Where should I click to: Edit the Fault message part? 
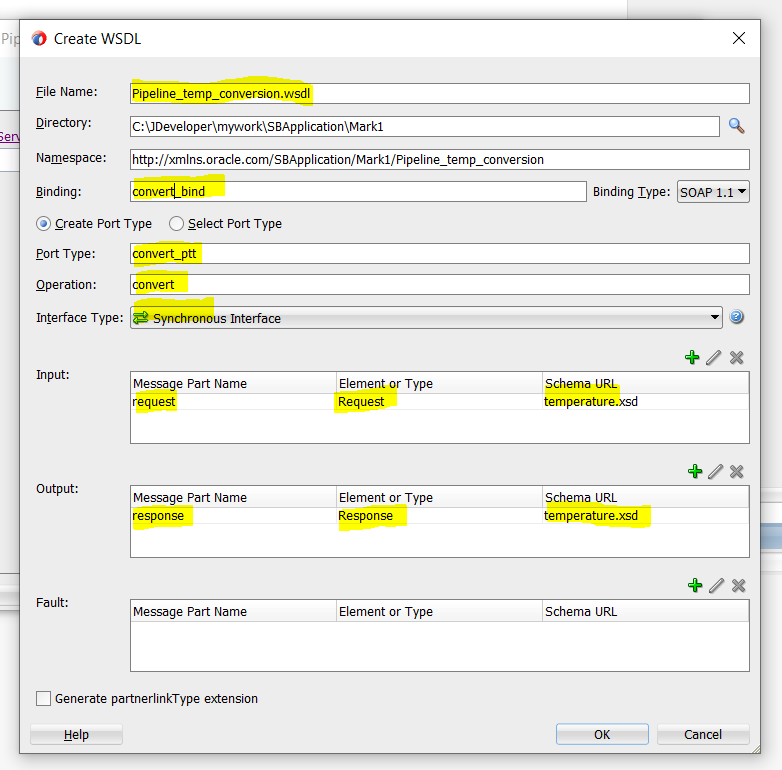[714, 586]
